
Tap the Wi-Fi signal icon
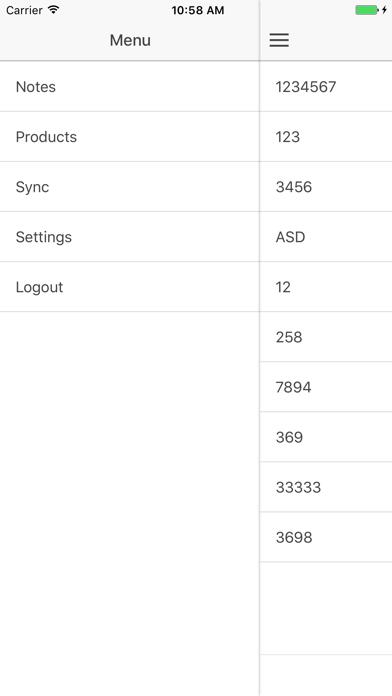coord(53,10)
